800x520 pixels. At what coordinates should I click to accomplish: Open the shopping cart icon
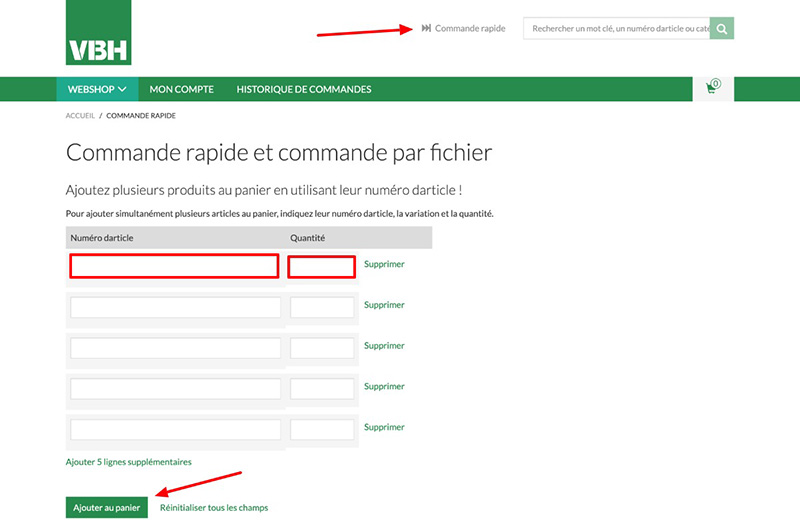(x=712, y=88)
